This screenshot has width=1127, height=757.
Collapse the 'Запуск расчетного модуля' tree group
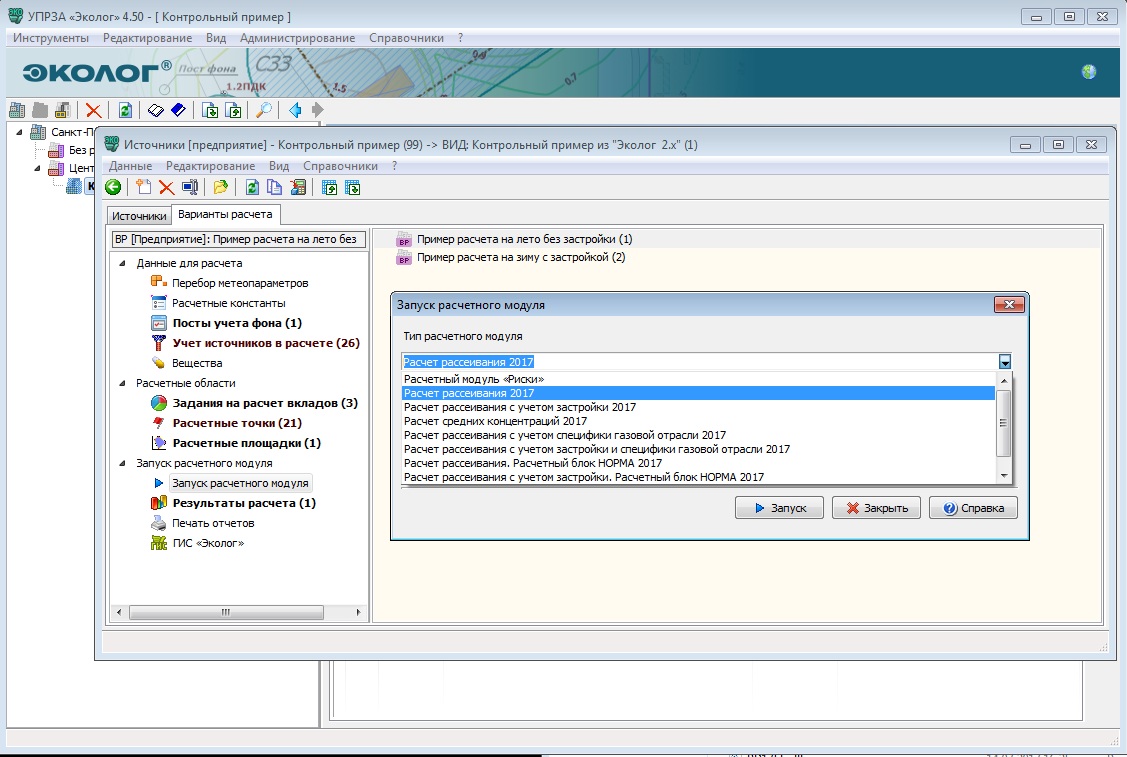tap(123, 464)
